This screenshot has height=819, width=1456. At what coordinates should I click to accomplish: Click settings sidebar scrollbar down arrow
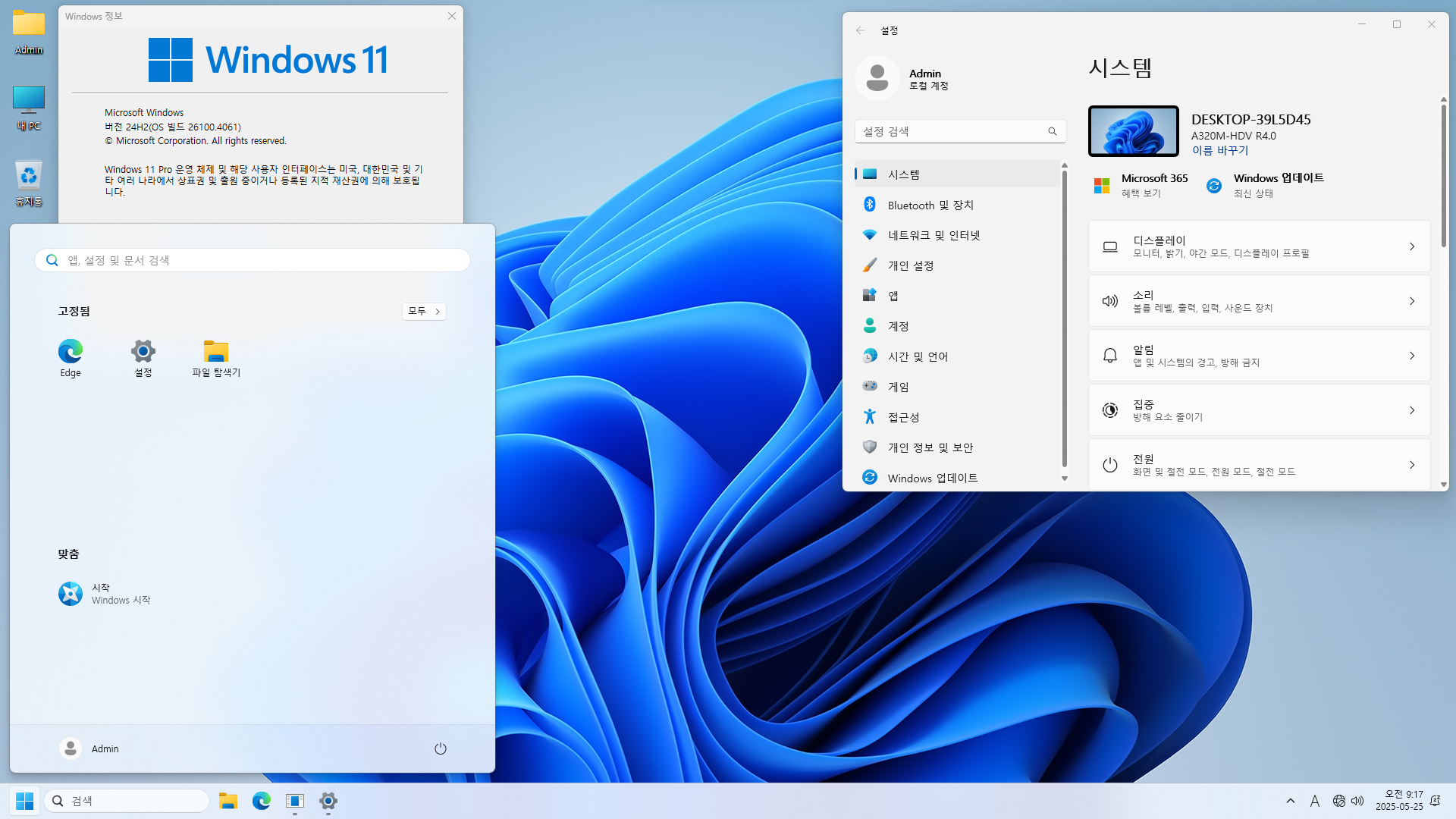1065,479
